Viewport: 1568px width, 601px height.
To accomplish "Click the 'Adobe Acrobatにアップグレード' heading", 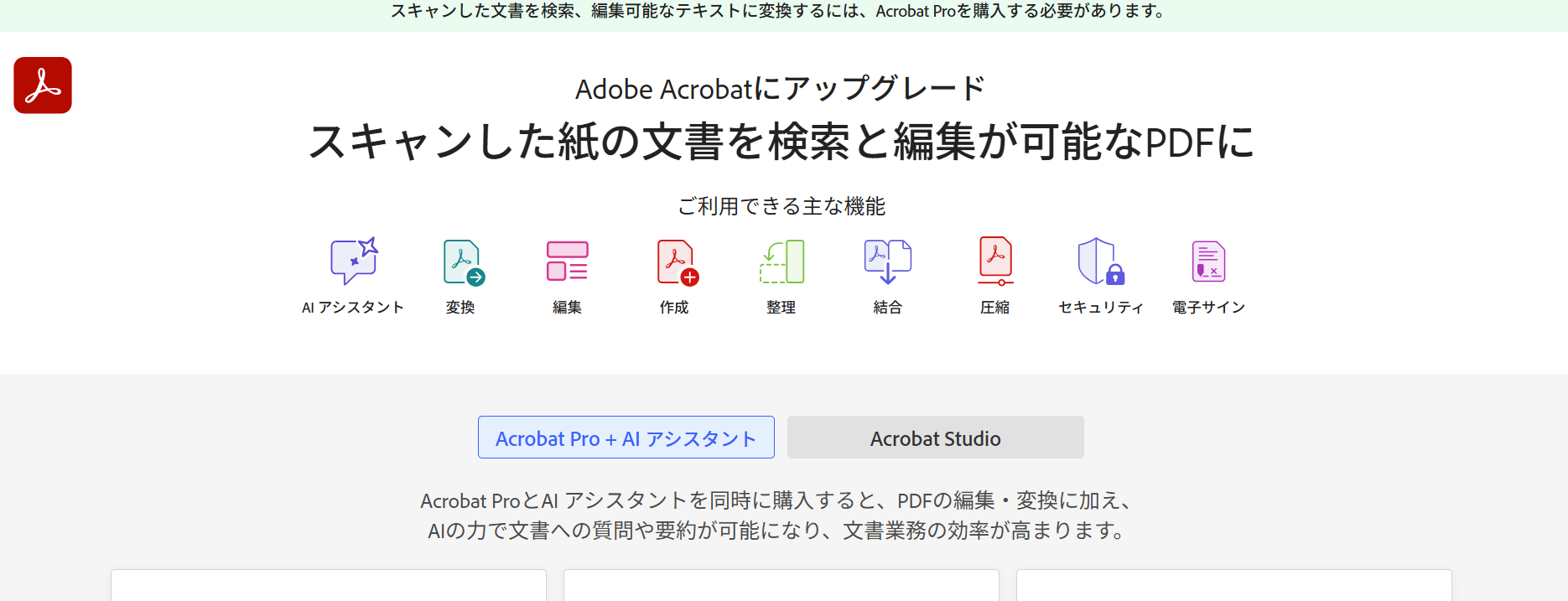I will pyautogui.click(x=780, y=89).
